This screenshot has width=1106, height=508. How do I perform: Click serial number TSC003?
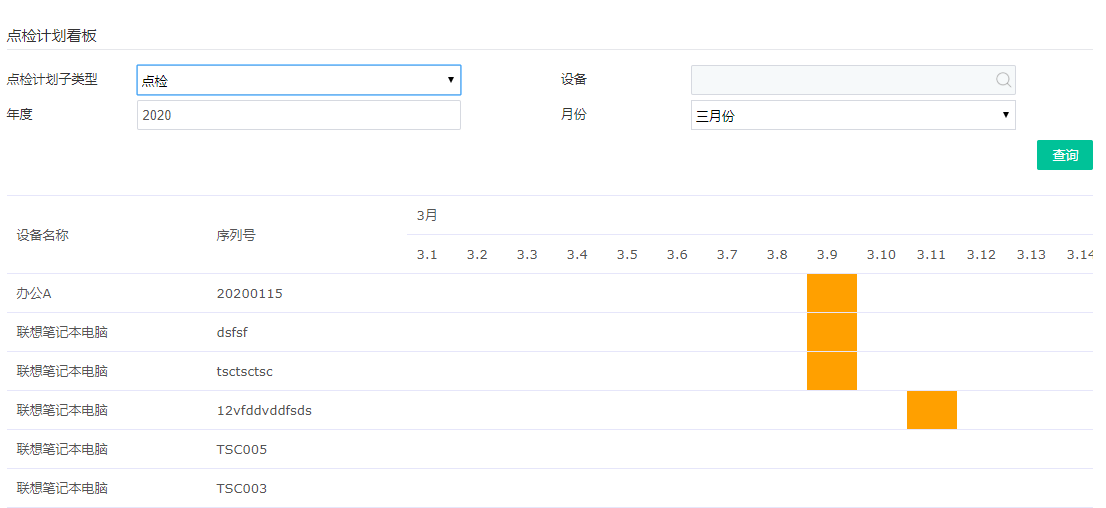tap(242, 489)
